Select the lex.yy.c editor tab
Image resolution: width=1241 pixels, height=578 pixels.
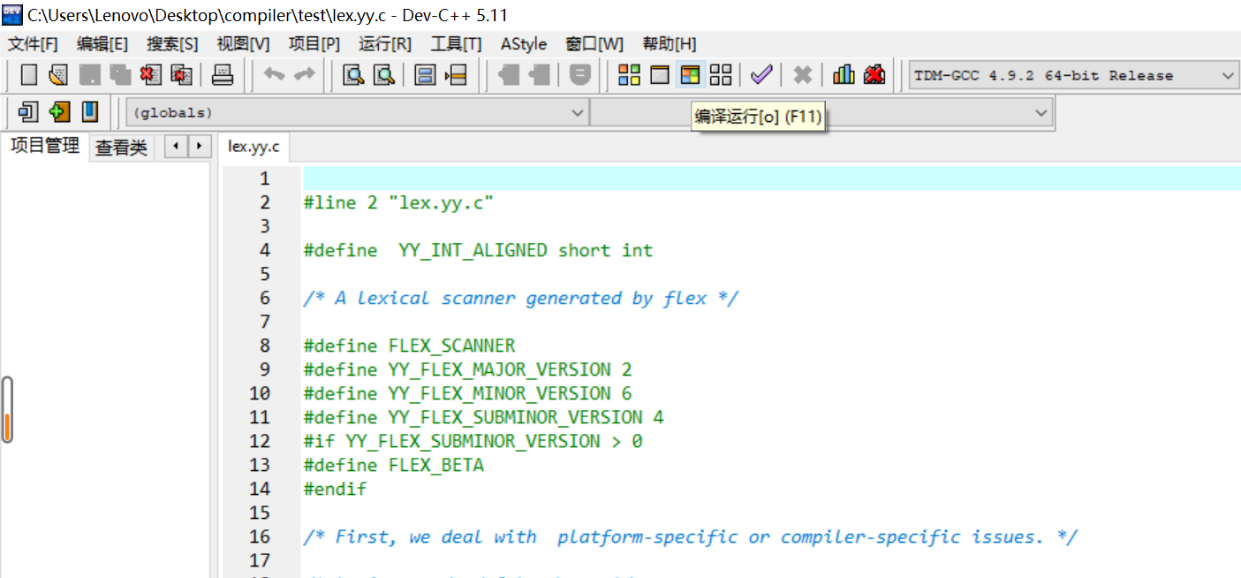pos(253,146)
